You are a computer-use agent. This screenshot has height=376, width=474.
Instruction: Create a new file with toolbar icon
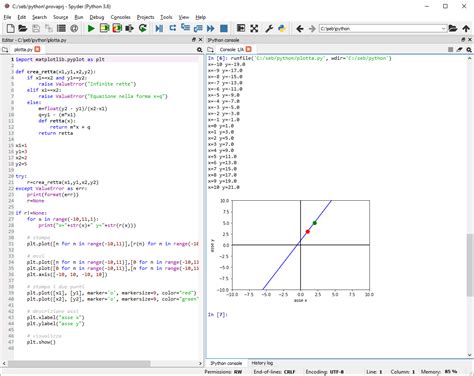click(10, 28)
